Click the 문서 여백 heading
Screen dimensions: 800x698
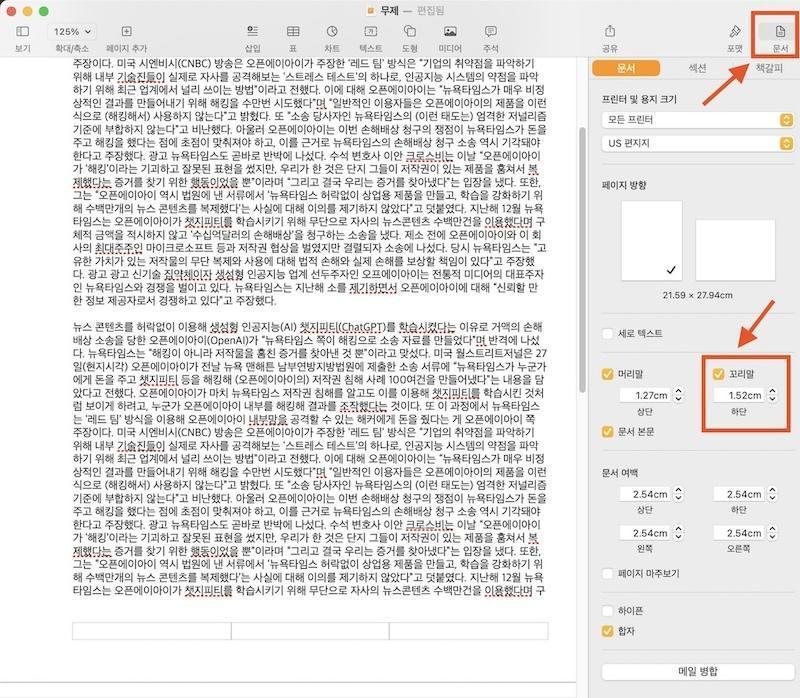[620, 473]
